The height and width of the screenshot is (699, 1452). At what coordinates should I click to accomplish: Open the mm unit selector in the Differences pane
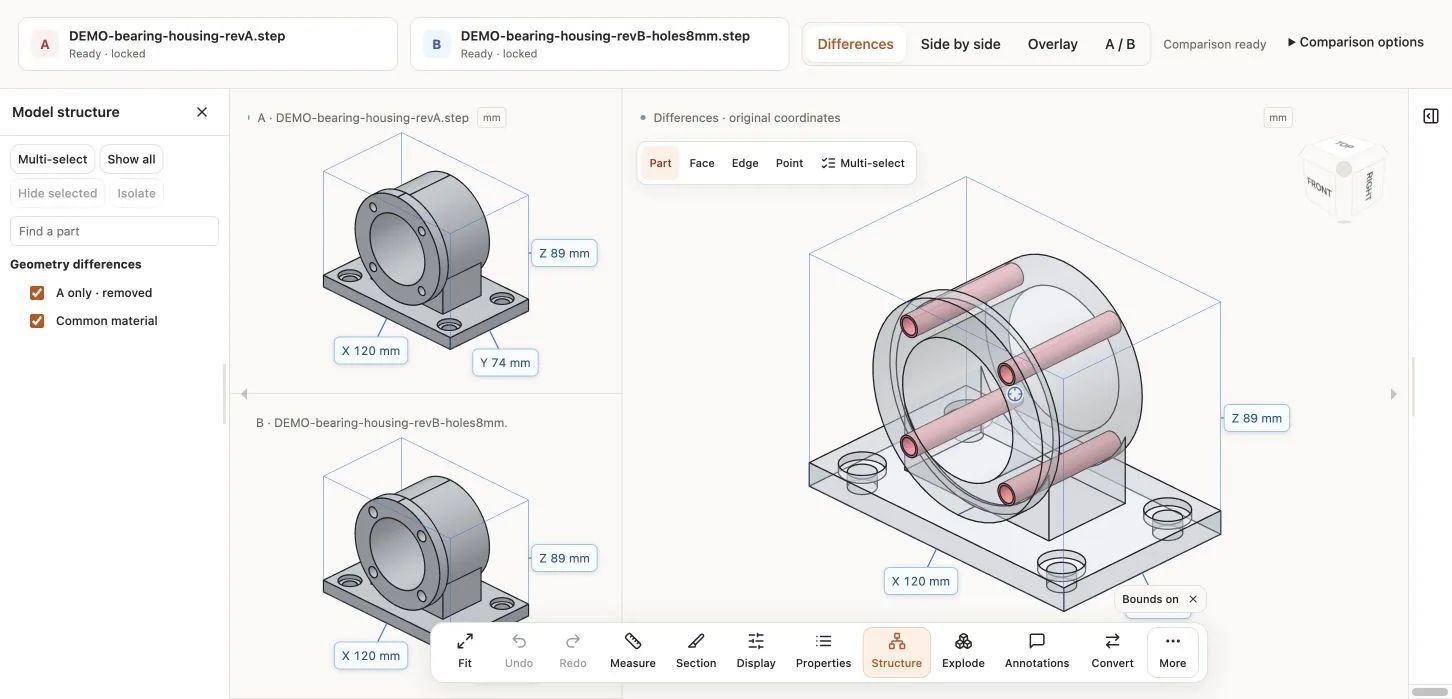pos(1278,118)
